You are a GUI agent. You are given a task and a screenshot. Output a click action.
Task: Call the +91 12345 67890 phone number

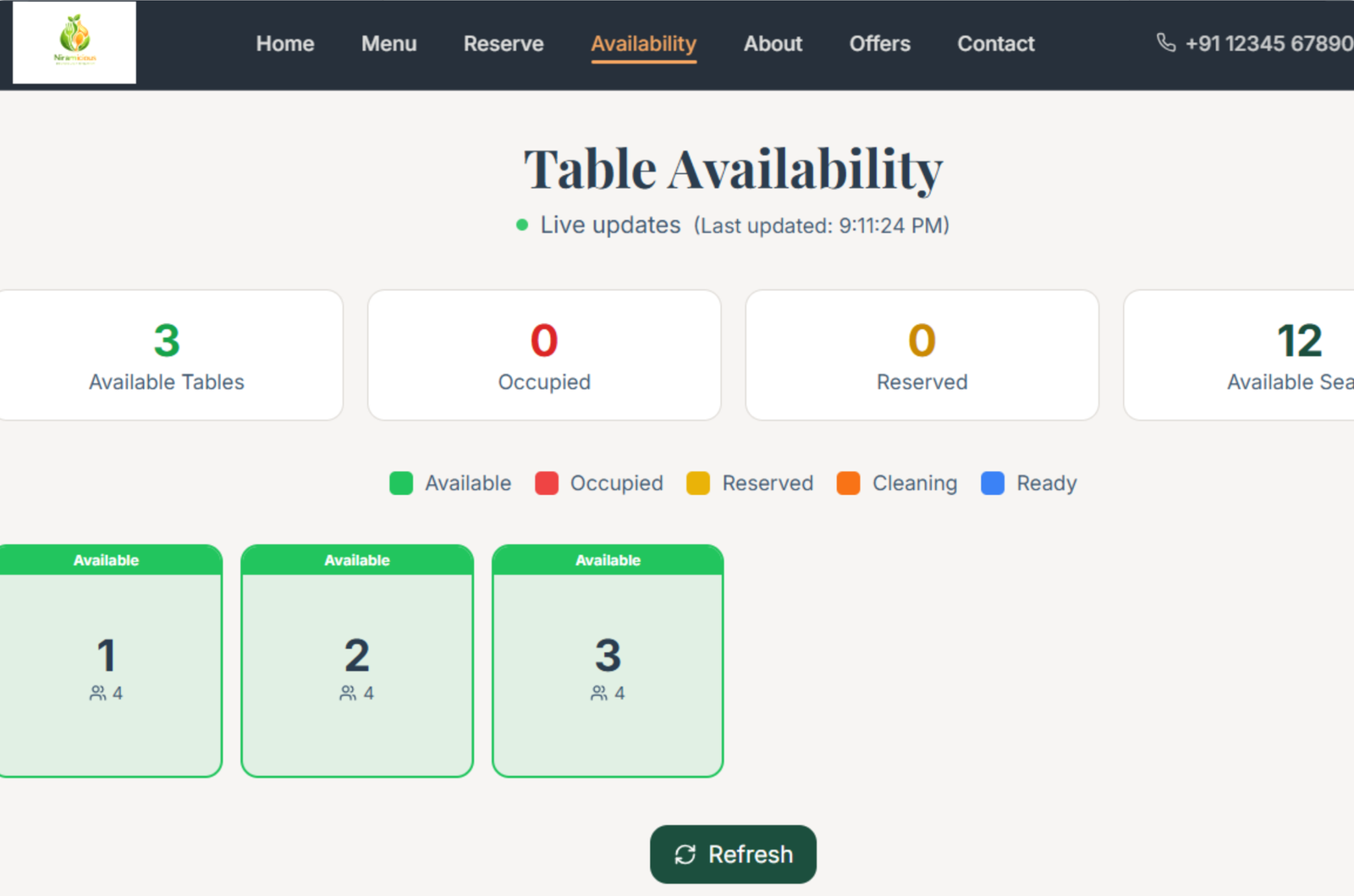click(x=1268, y=44)
